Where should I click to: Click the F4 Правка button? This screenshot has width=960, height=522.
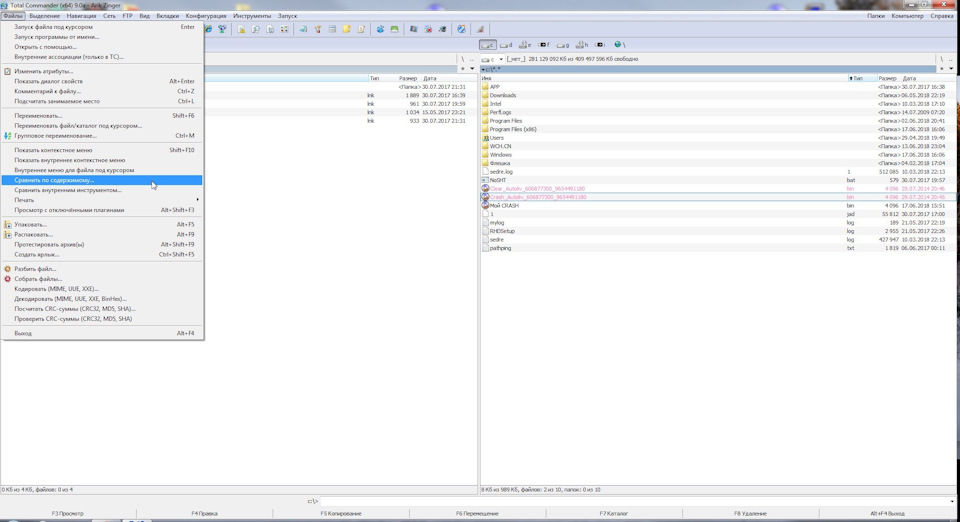pyautogui.click(x=204, y=513)
